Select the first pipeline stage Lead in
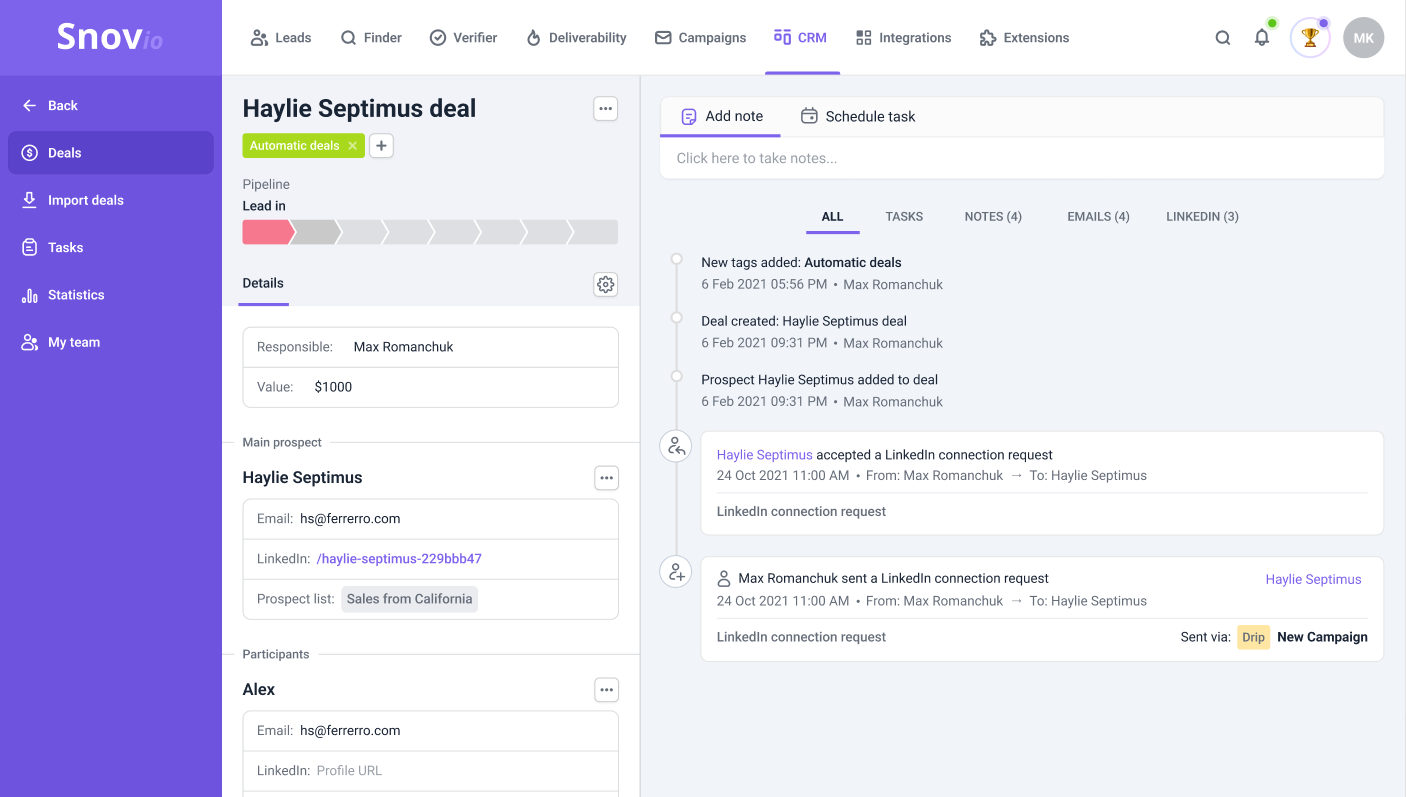Image resolution: width=1406 pixels, height=797 pixels. 267,232
